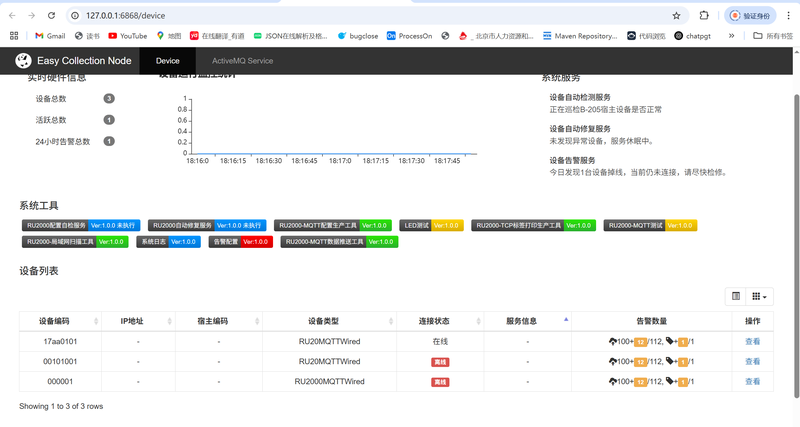Click the 设备总数 count badge
The height and width of the screenshot is (427, 800).
109,98
